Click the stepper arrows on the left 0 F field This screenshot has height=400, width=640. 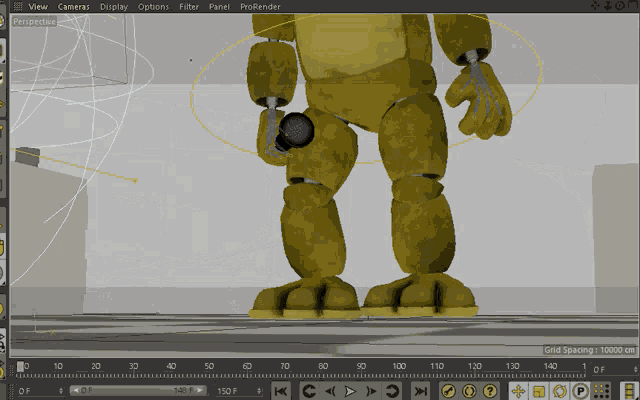click(61, 391)
